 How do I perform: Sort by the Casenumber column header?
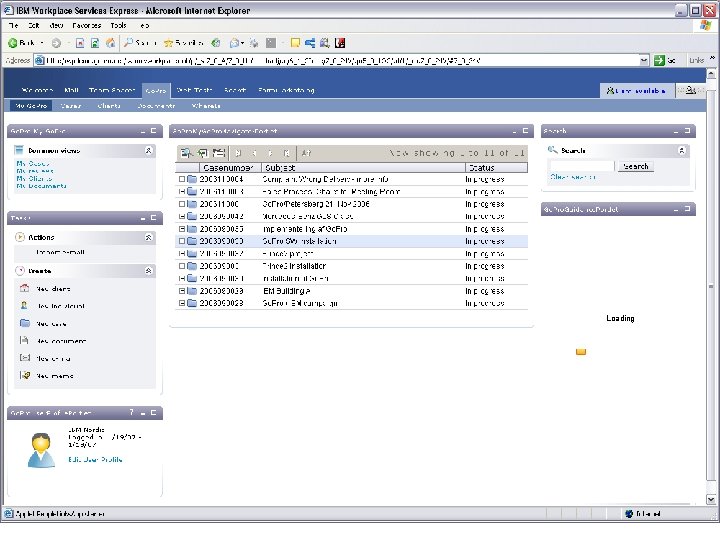coord(230,168)
